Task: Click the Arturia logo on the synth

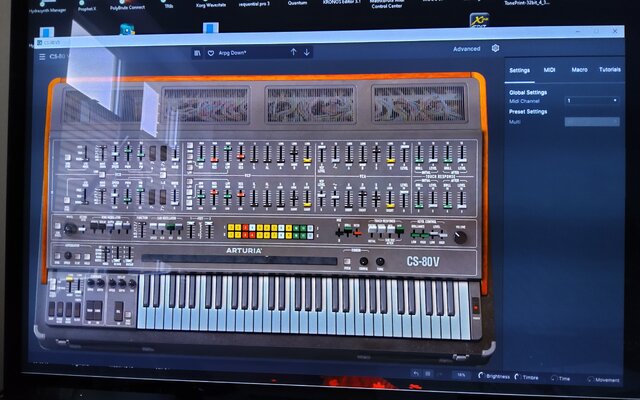Action: 244,250
